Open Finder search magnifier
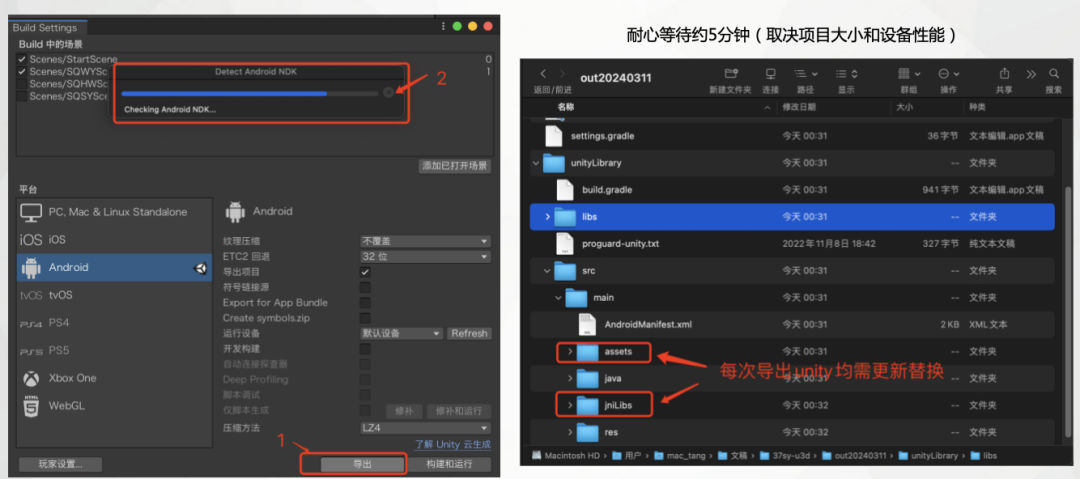This screenshot has width=1080, height=479. tap(1054, 73)
